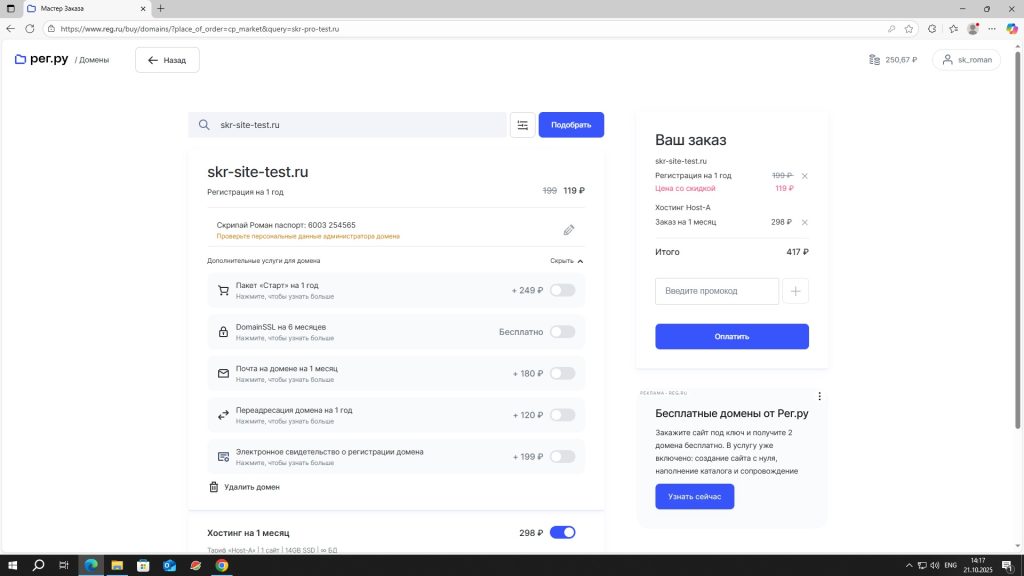Open the sk_roman user account menu
This screenshot has height=576, width=1024.
coord(966,60)
